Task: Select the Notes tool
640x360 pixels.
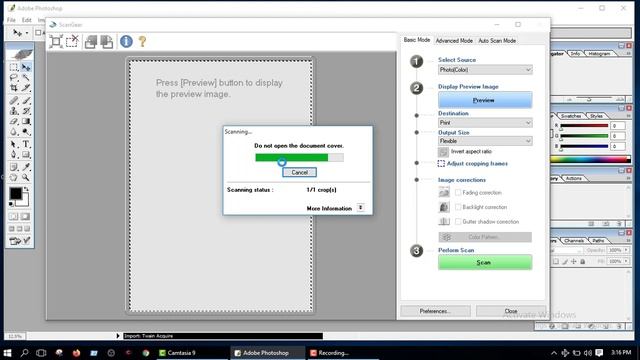Action: pos(14,167)
